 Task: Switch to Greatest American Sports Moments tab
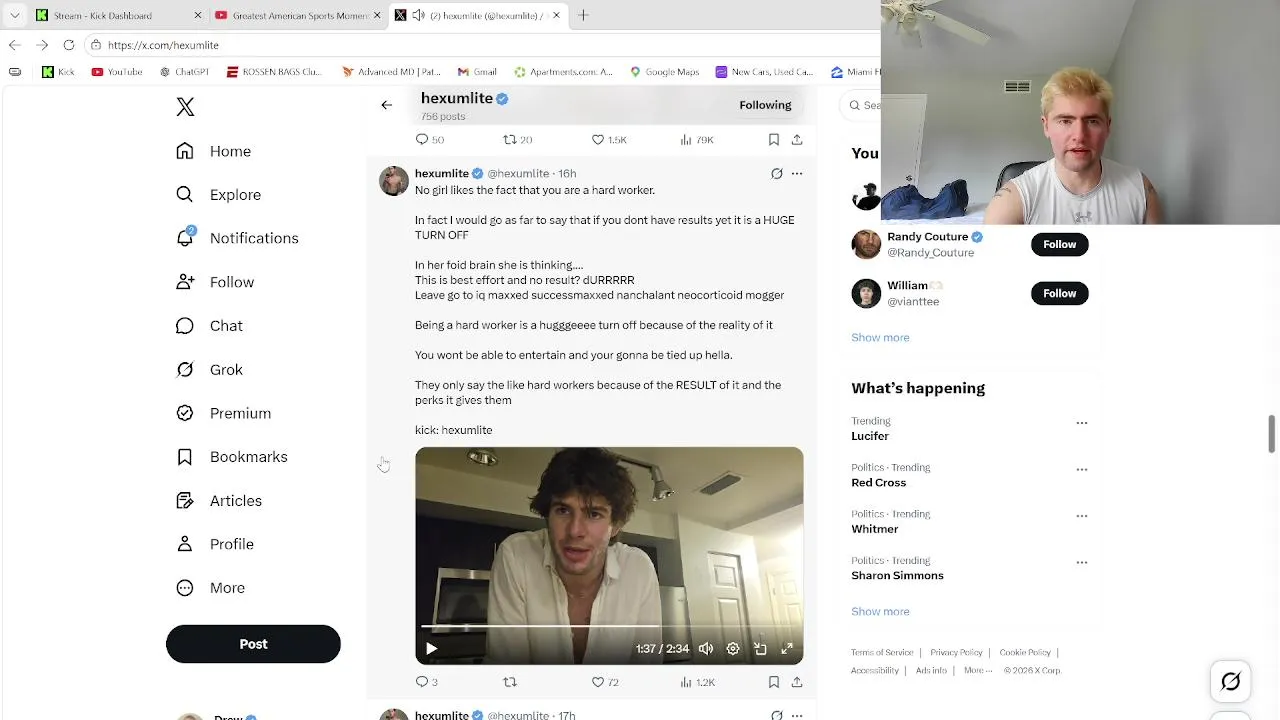[x=299, y=15]
